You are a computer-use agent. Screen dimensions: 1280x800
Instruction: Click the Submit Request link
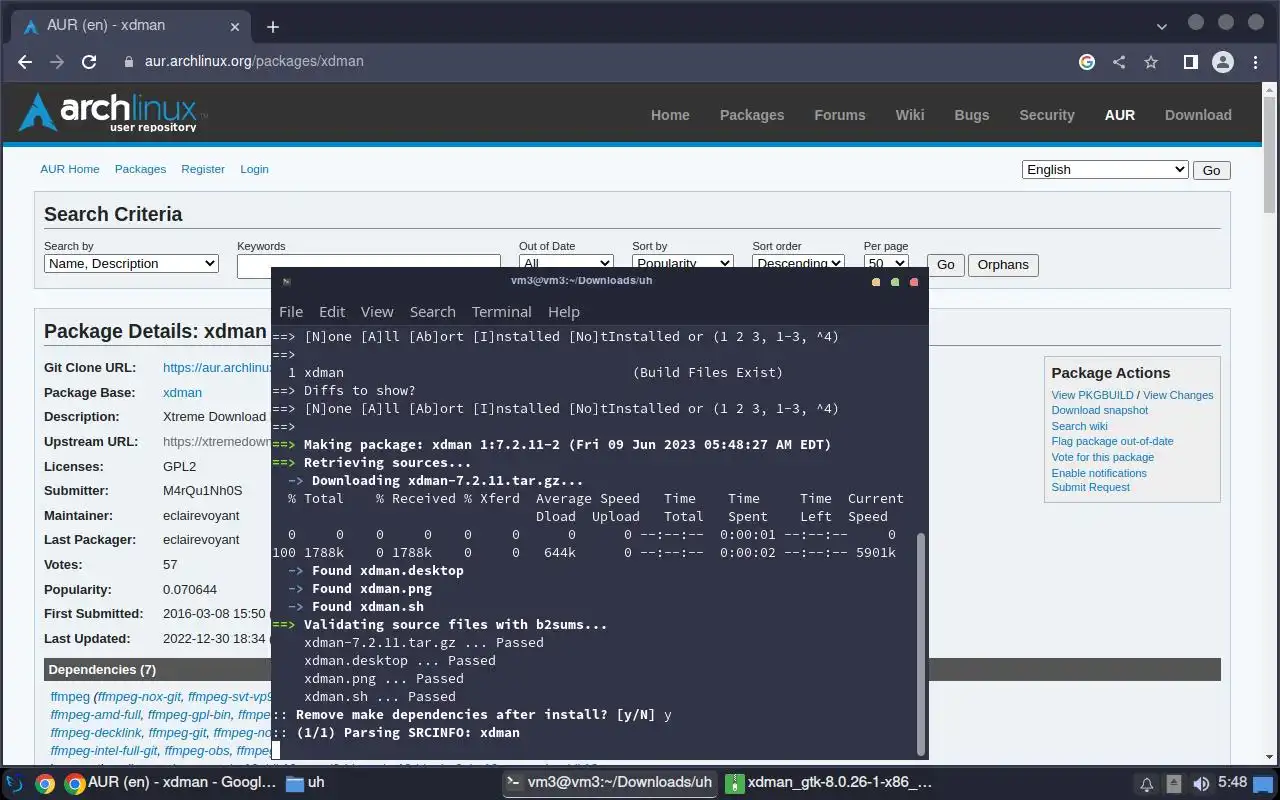(x=1090, y=487)
